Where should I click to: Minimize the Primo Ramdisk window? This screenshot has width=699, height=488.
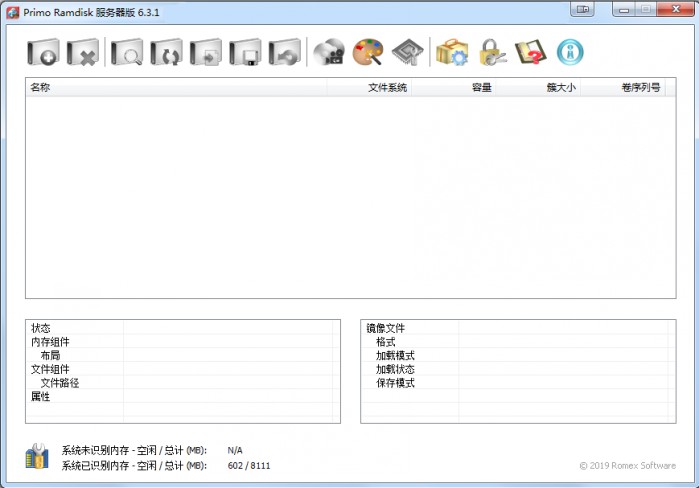tap(624, 9)
